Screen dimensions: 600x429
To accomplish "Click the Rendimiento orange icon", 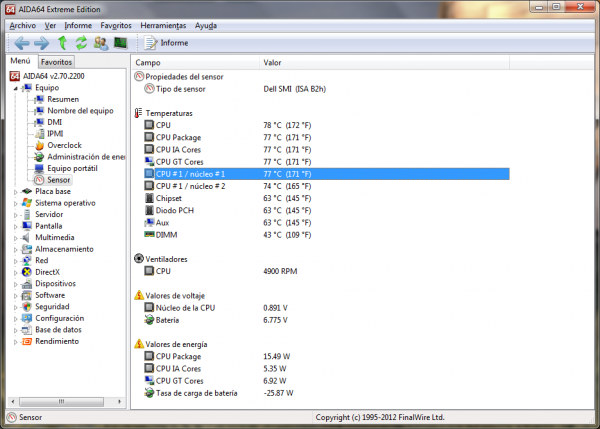I will click(x=27, y=341).
